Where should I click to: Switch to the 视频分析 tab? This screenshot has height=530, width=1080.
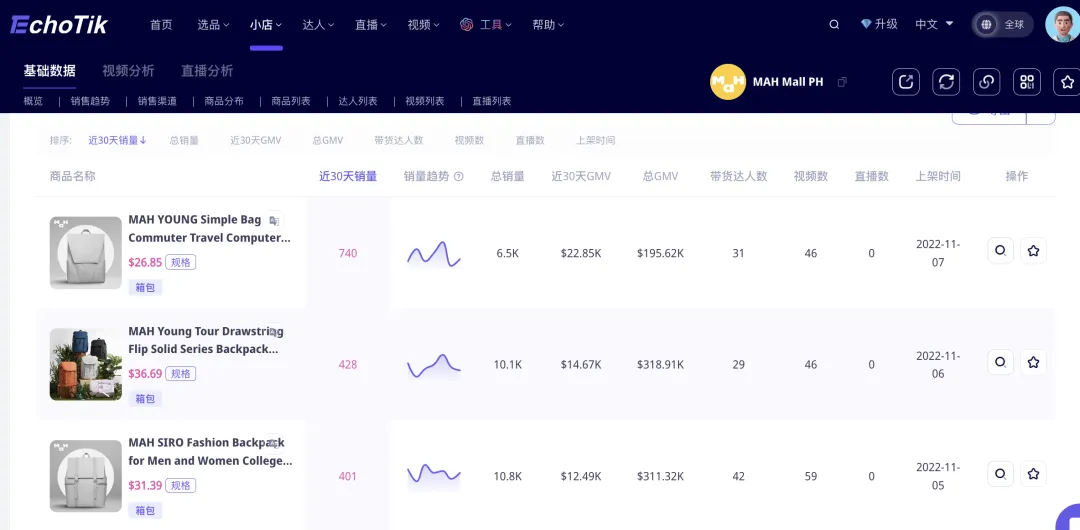click(x=128, y=70)
